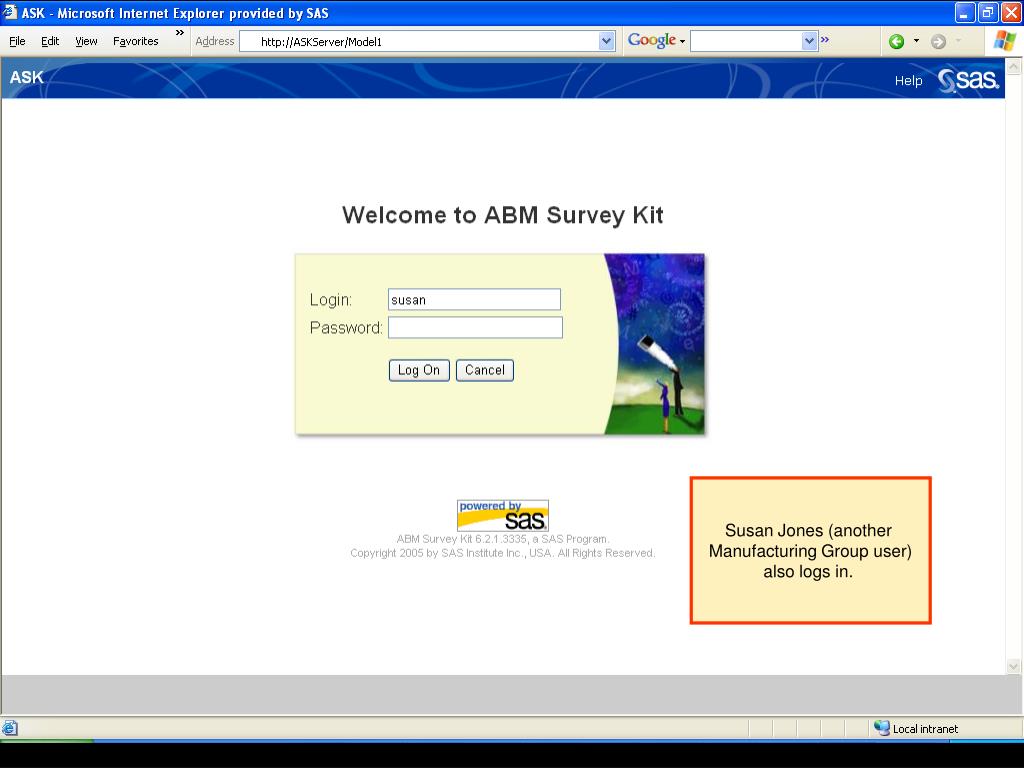Screen dimensions: 1024x768
Task: Open the Back button history dropdown arrow
Action: click(916, 41)
